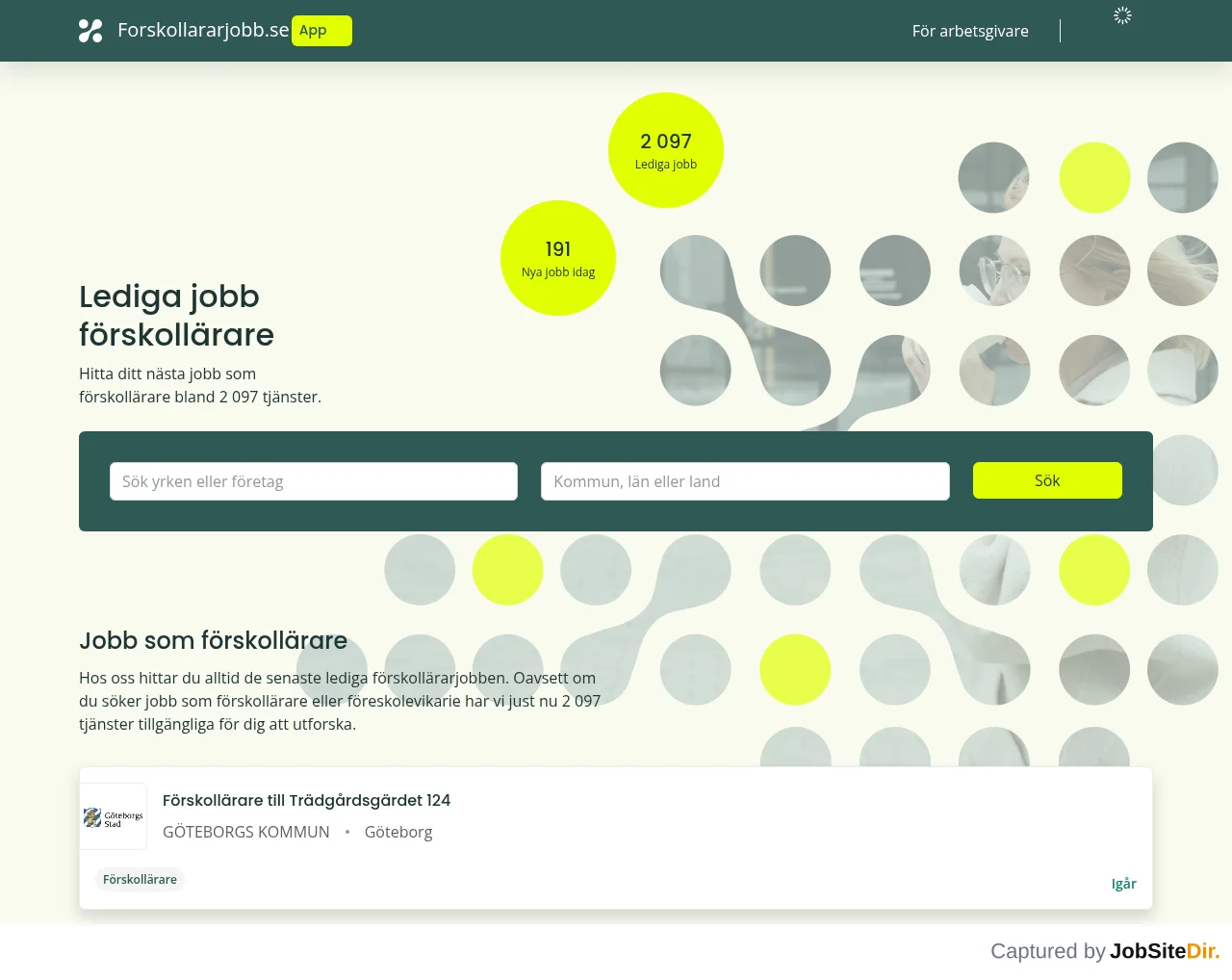Image resolution: width=1232 pixels, height=980 pixels.
Task: Click the Jobb som förskollärare heading
Action: tap(213, 640)
